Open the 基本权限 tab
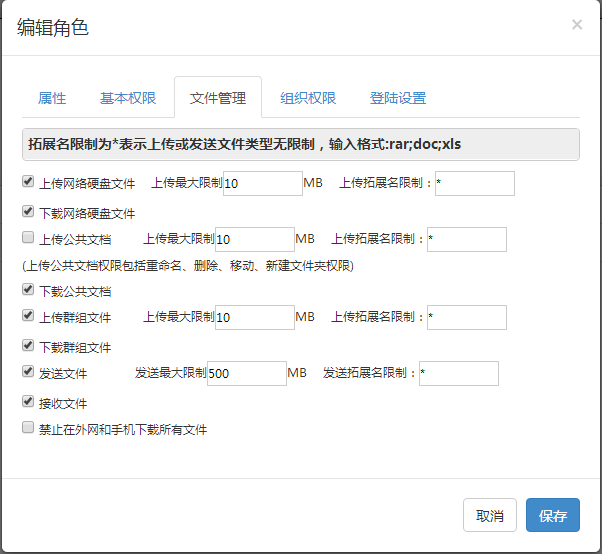Image resolution: width=602 pixels, height=554 pixels. point(128,98)
